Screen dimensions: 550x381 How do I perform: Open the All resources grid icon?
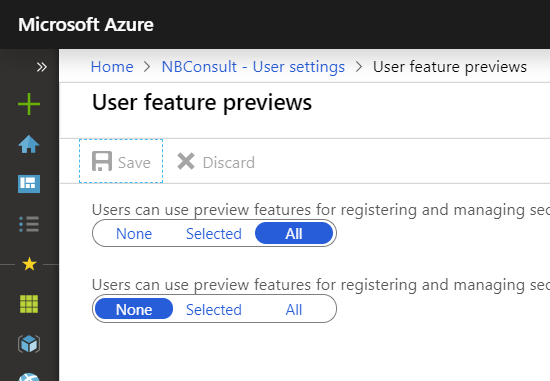click(x=29, y=304)
